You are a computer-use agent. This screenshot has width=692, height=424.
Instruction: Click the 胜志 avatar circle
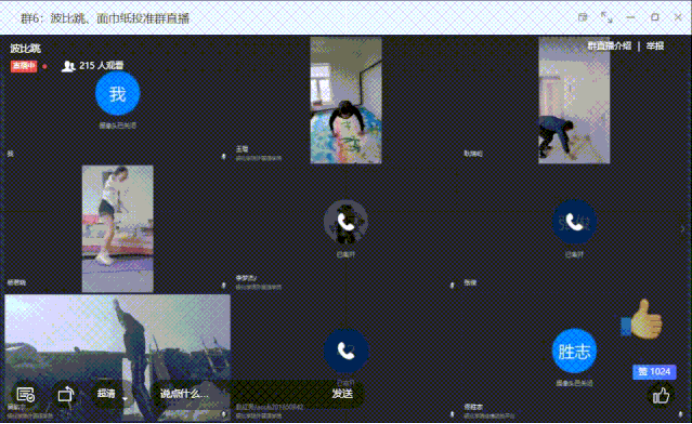tap(574, 350)
